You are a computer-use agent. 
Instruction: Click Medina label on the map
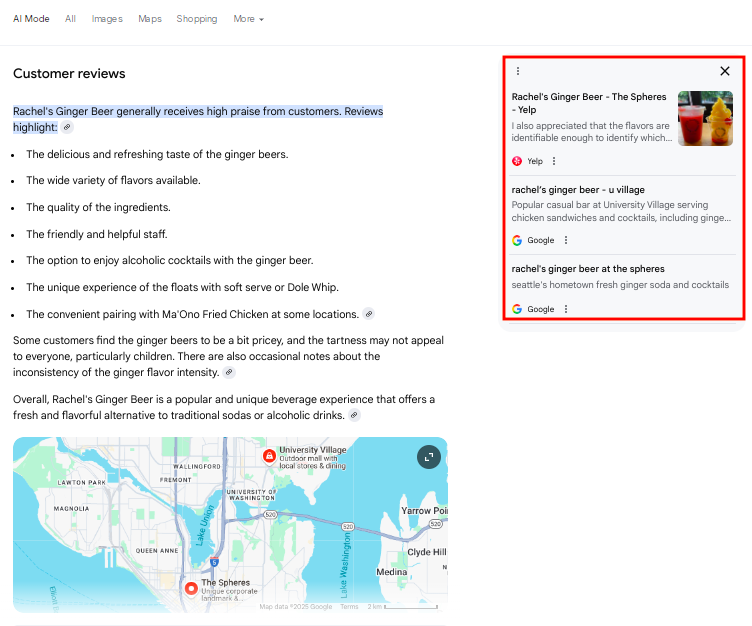click(x=391, y=572)
